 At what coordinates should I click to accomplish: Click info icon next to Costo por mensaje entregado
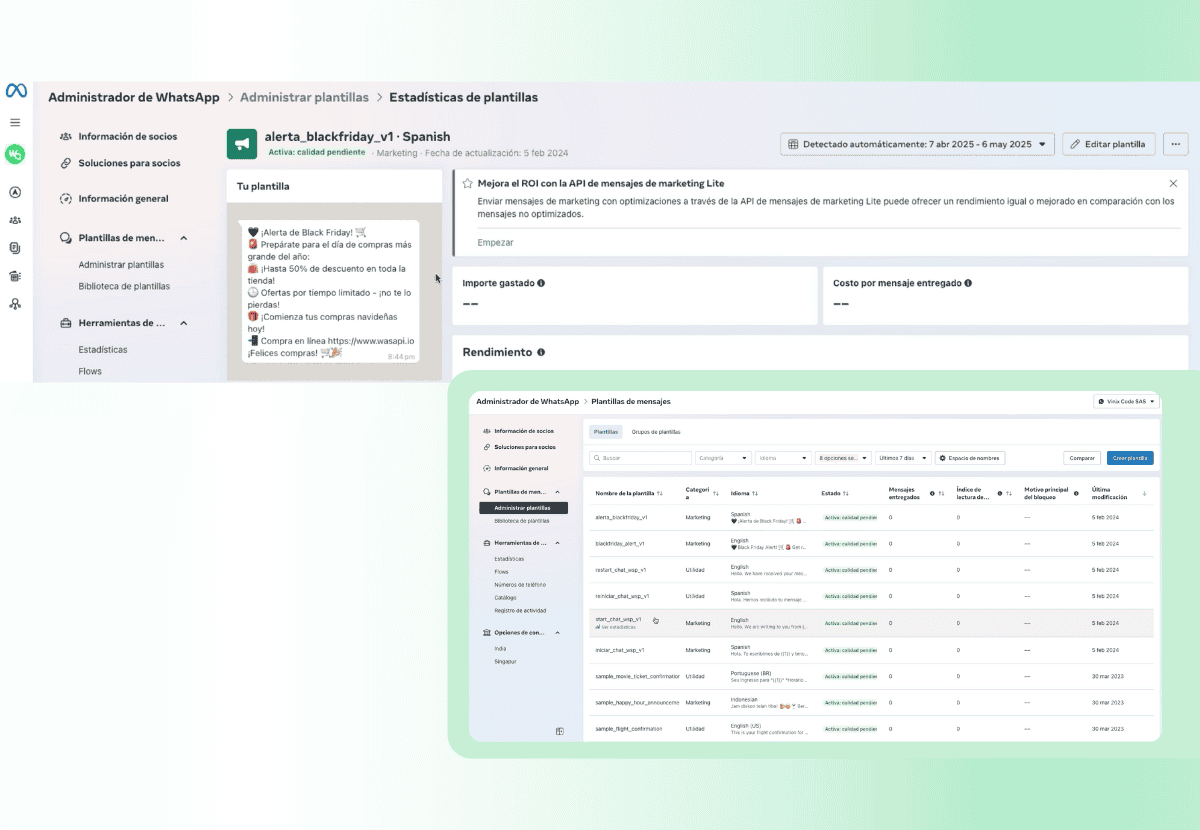968,283
